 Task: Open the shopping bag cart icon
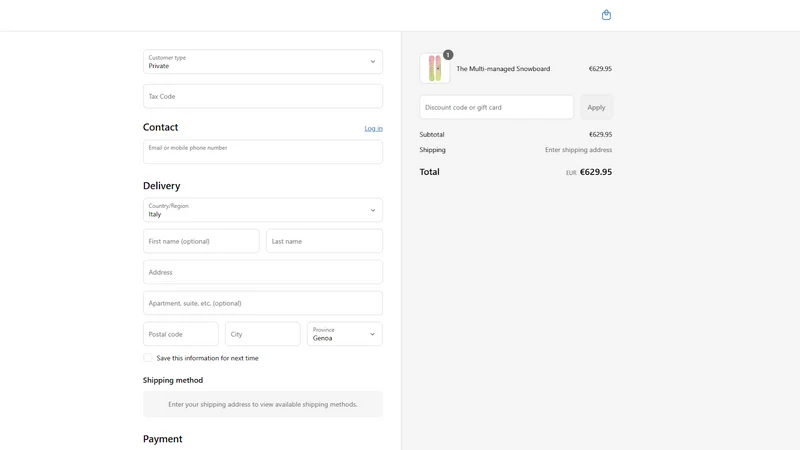coord(606,15)
